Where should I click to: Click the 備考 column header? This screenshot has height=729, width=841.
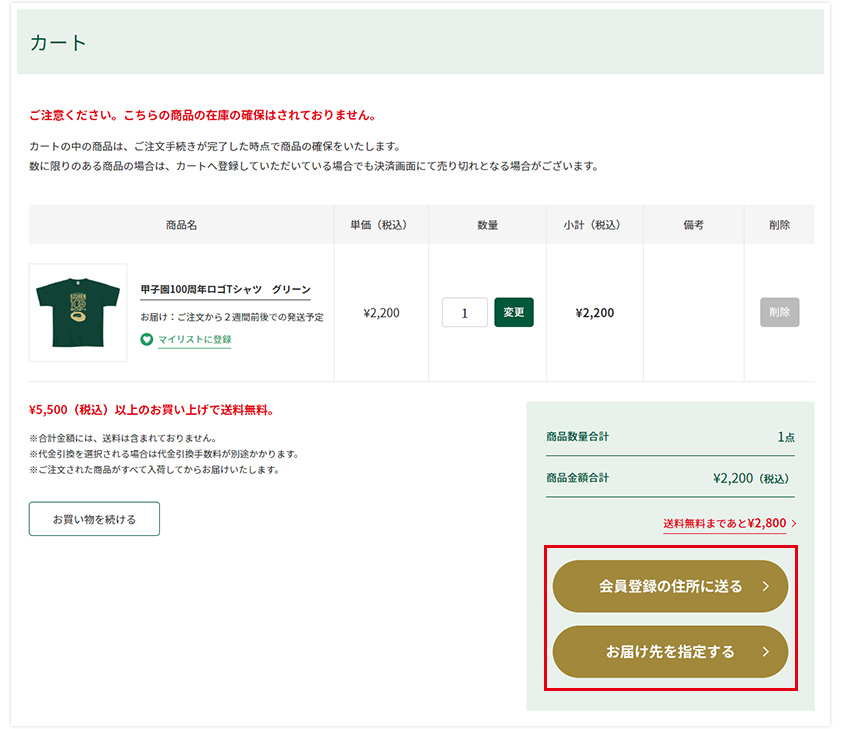pos(693,225)
